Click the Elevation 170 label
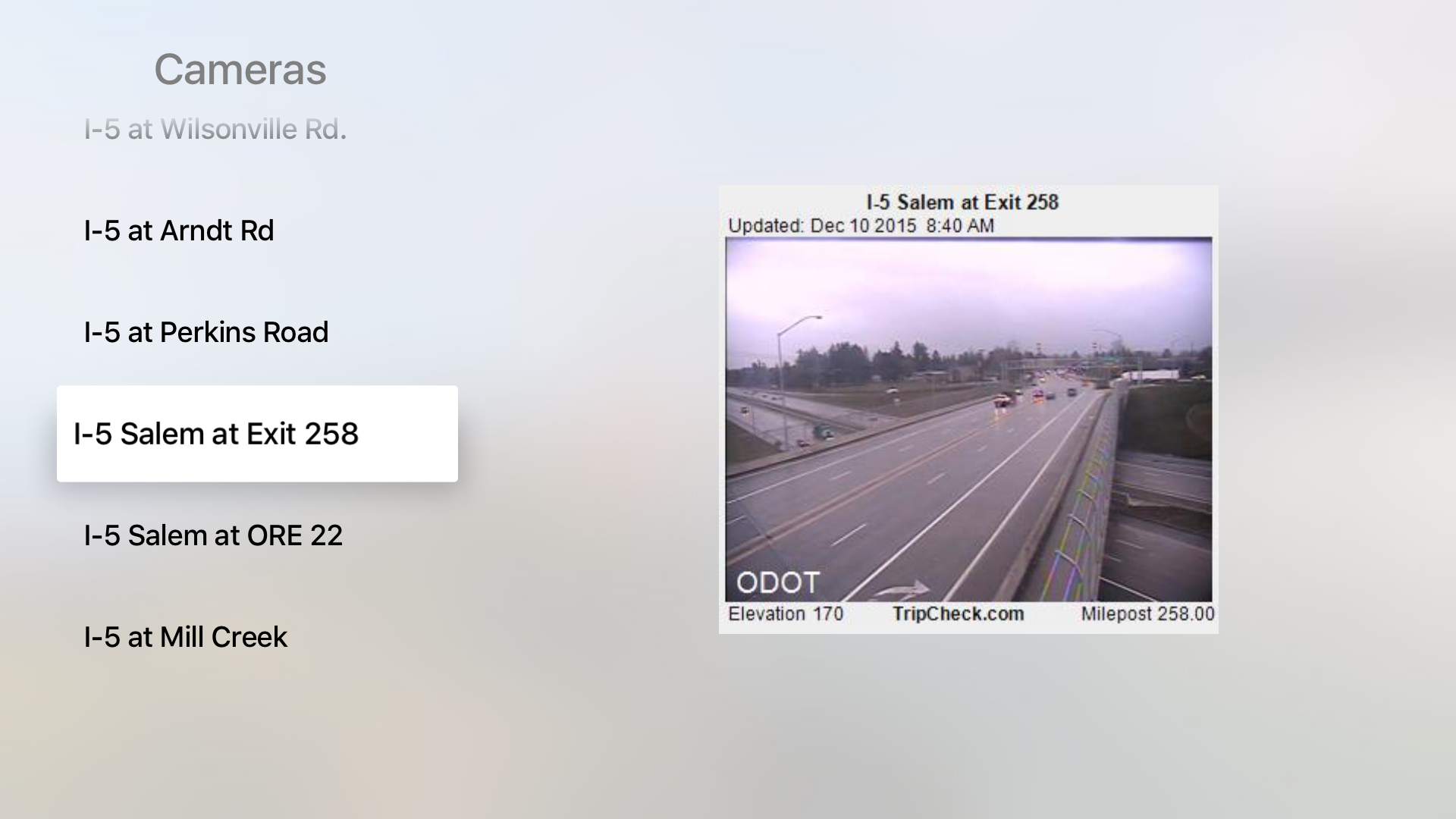Image resolution: width=1456 pixels, height=819 pixels. (x=786, y=613)
